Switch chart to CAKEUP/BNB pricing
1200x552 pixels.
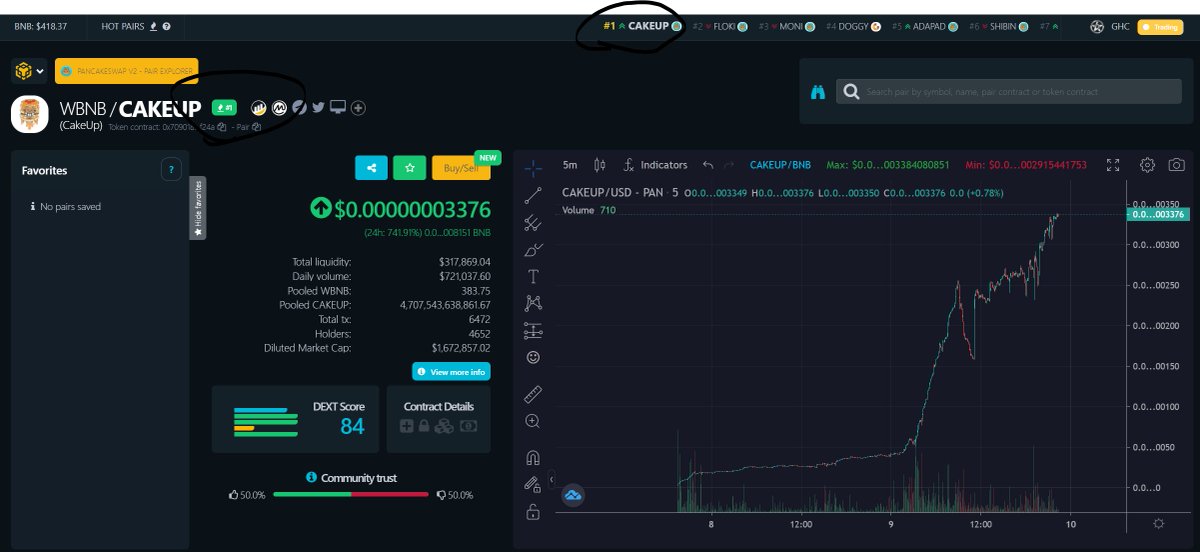pos(780,165)
